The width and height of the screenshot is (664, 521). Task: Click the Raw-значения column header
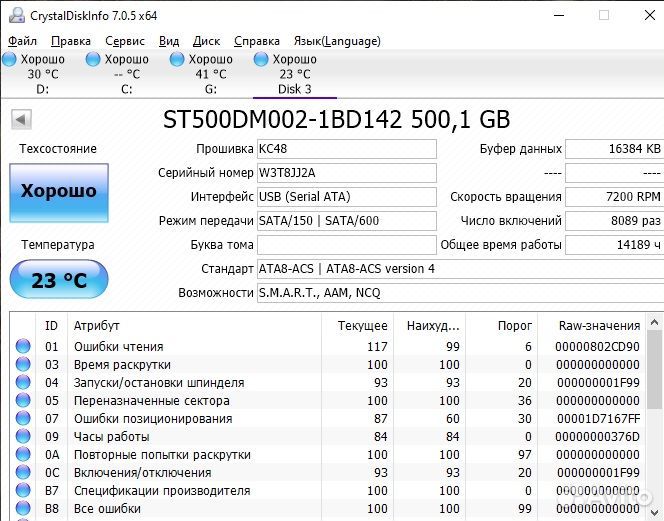point(592,326)
